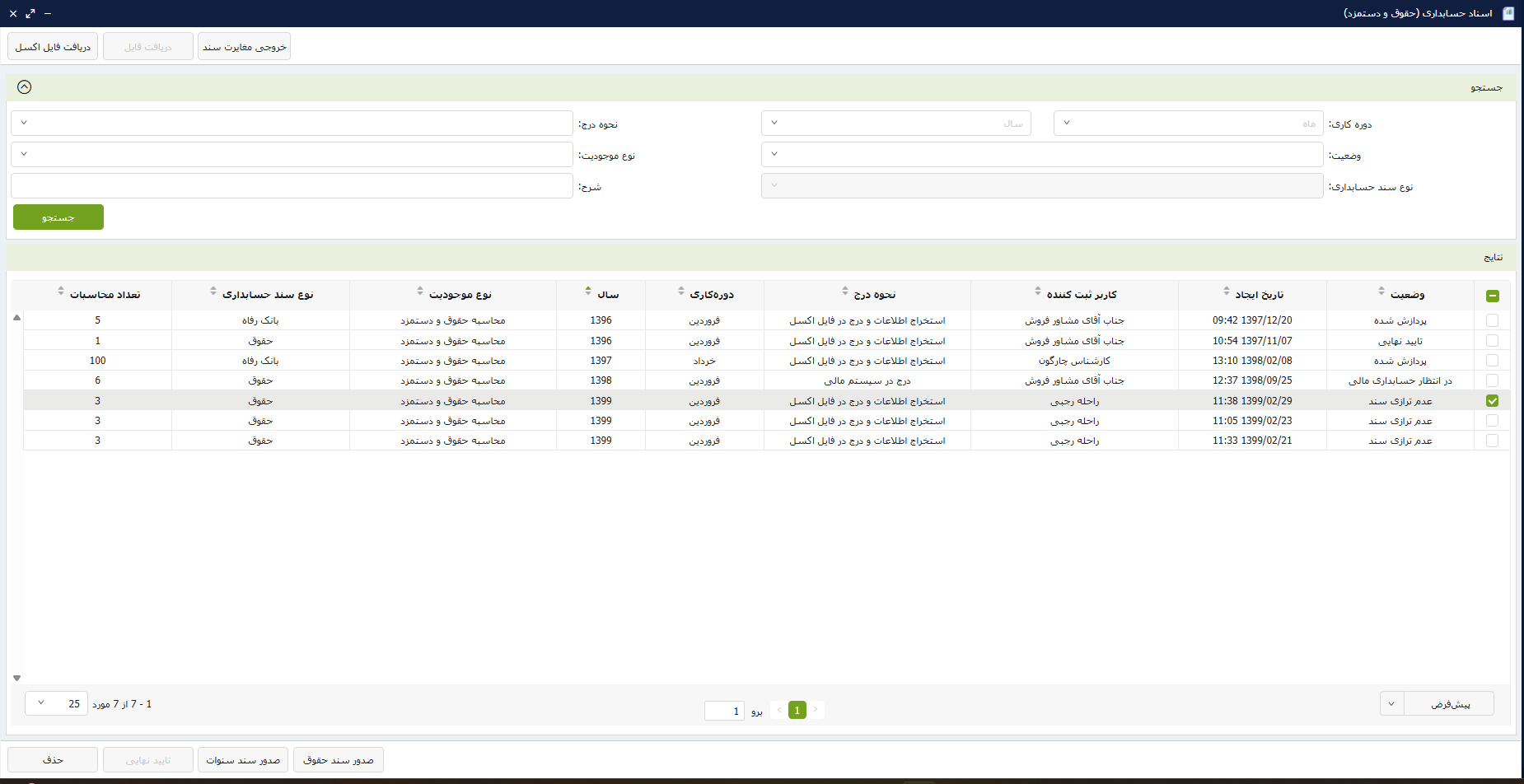Open the وضعیت dropdown filter
The height and width of the screenshot is (784, 1524).
[x=1041, y=155]
